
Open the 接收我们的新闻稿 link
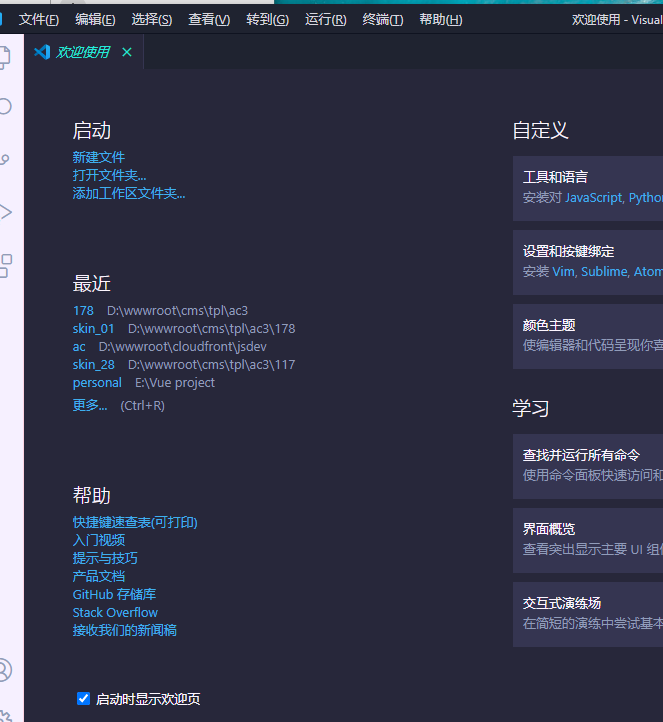[x=124, y=630]
